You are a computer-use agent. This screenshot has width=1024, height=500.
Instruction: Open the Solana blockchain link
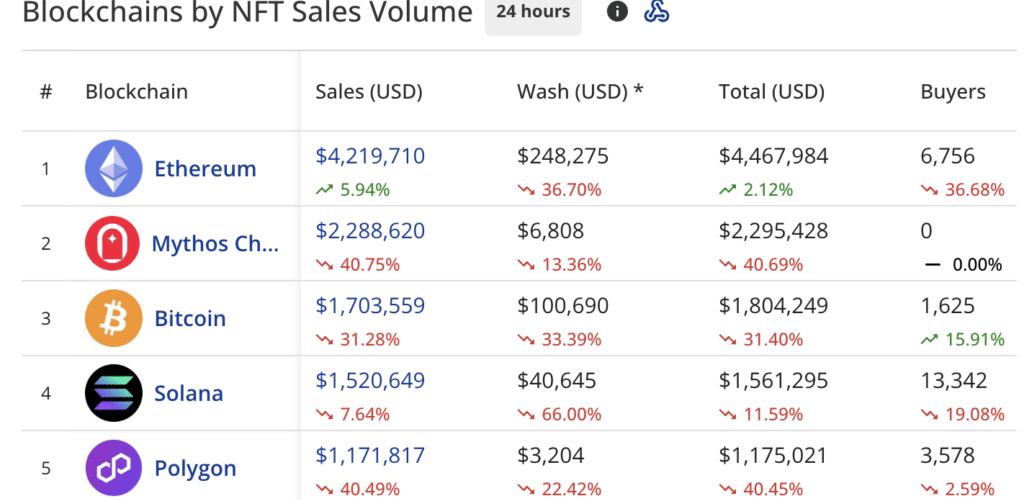190,394
